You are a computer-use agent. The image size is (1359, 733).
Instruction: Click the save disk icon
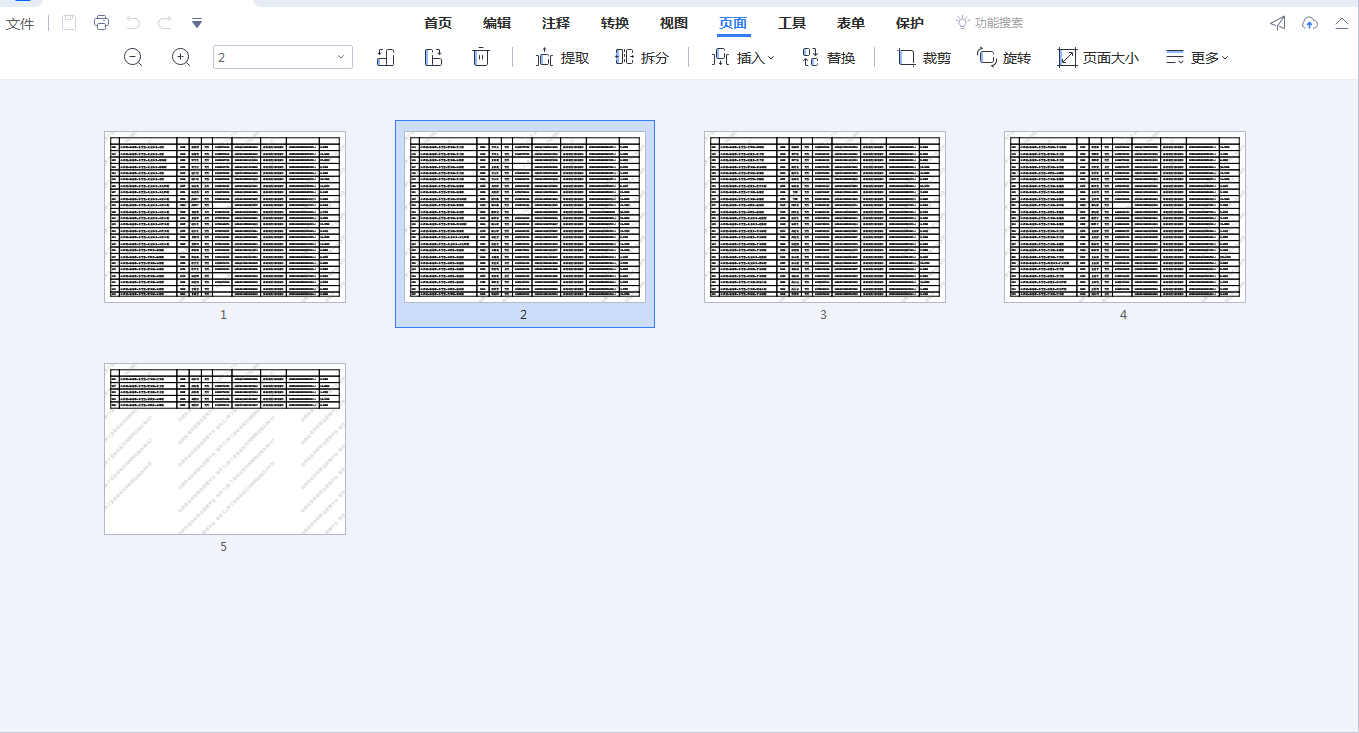coord(69,23)
